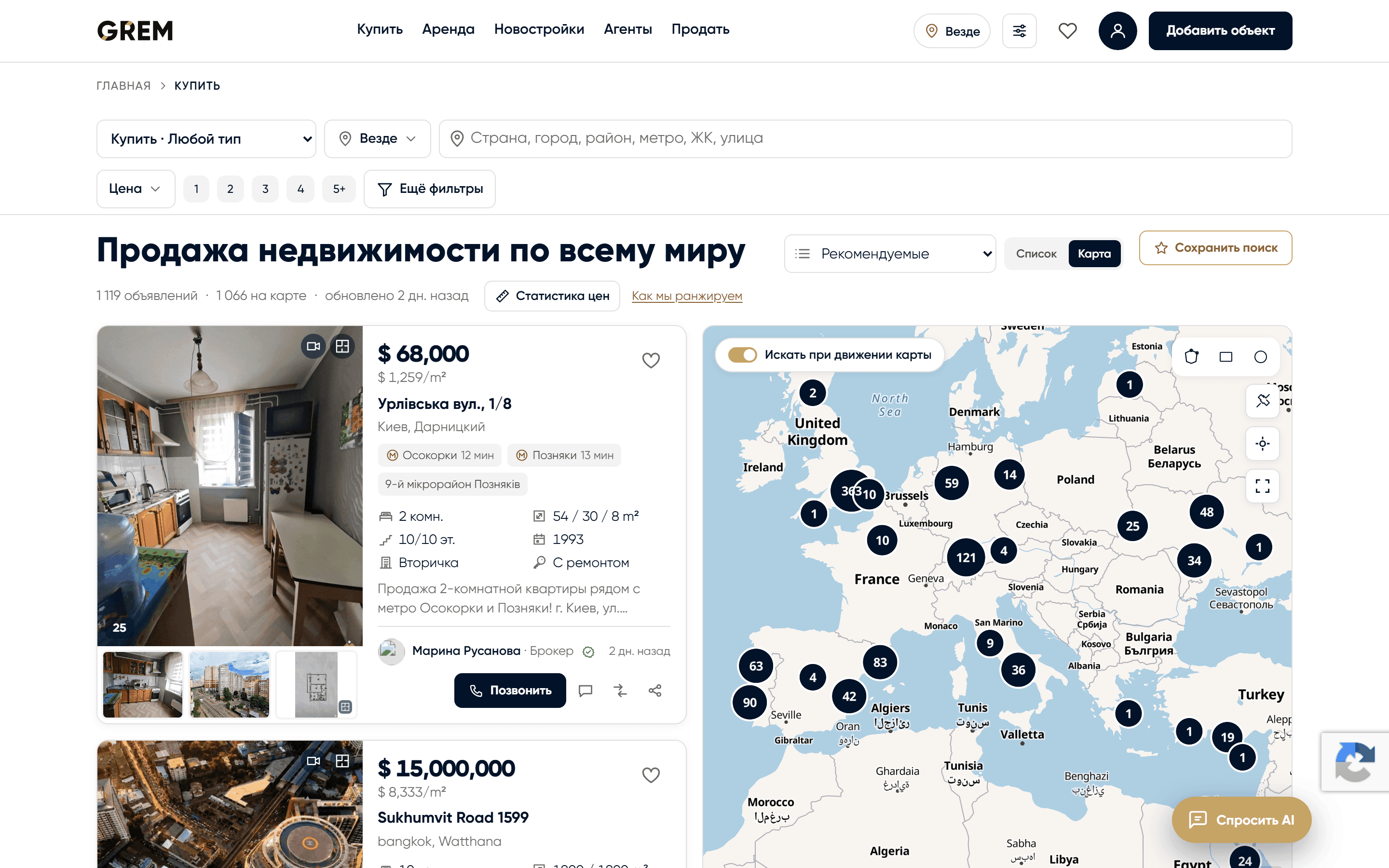Image resolution: width=1389 pixels, height=868 pixels.
Task: Open Купить menu
Action: [x=380, y=29]
